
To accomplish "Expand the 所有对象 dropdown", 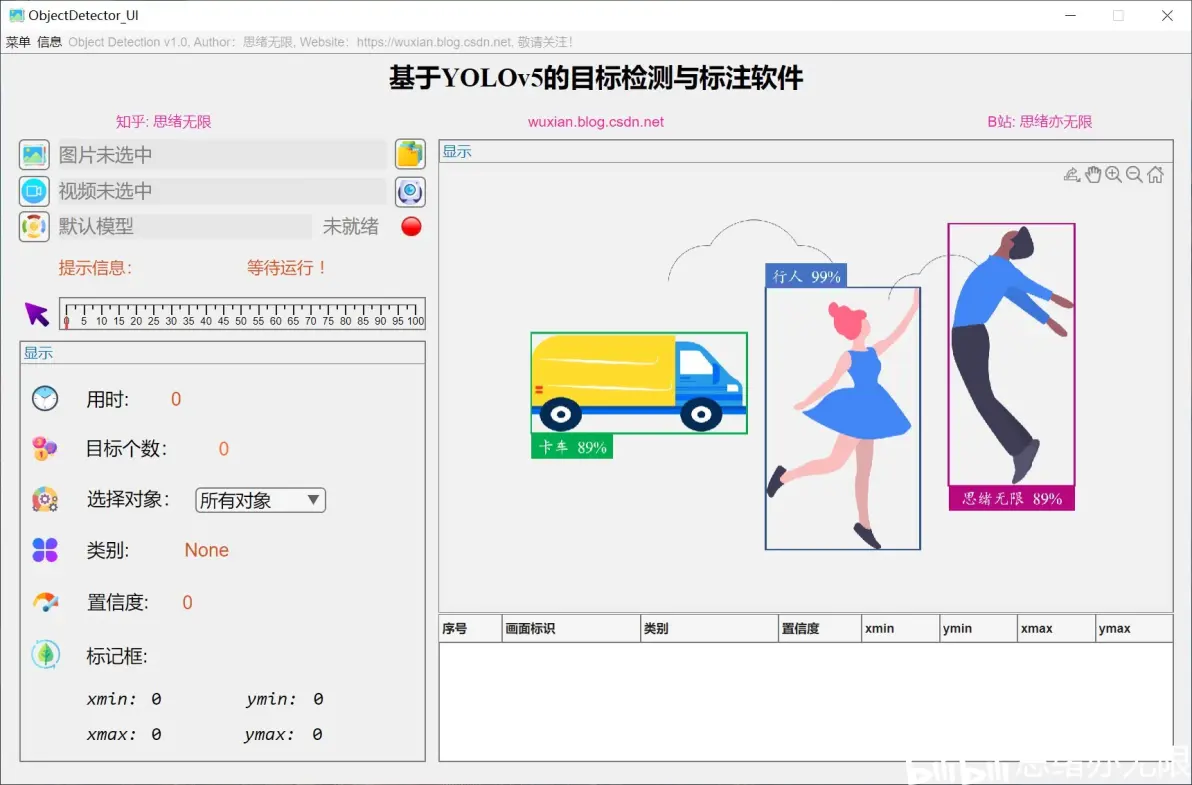I will coord(260,500).
